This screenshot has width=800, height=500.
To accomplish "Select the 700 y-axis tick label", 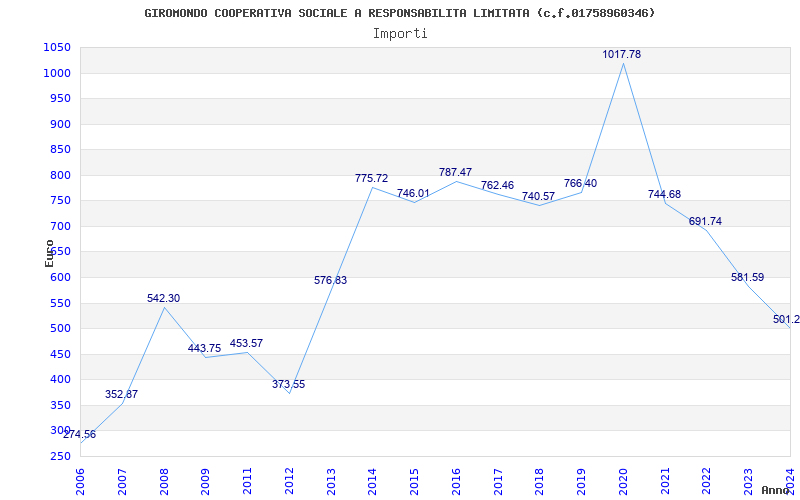I will click(x=61, y=226).
